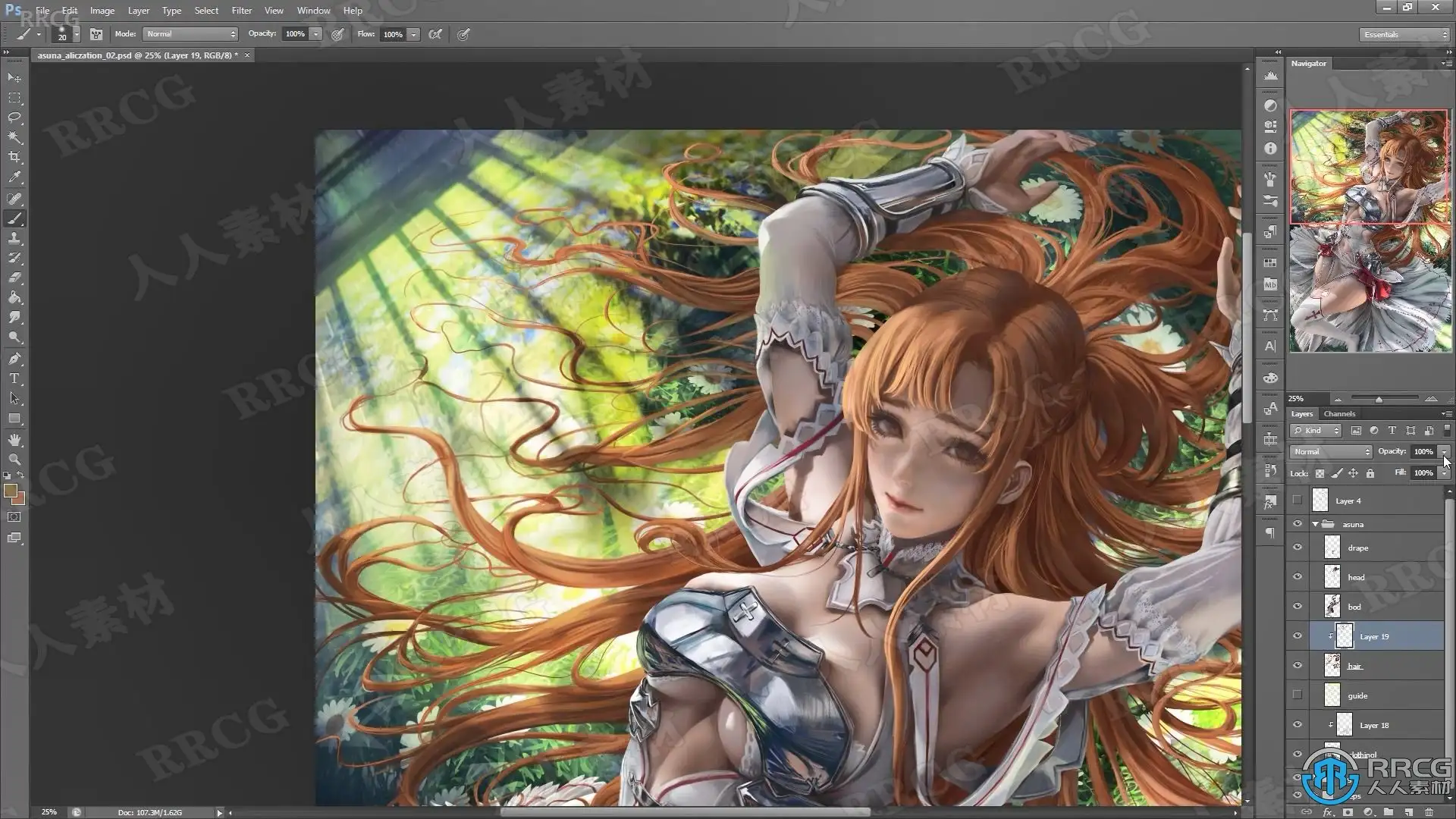Select the Hand tool
The image size is (1456, 819).
click(14, 440)
